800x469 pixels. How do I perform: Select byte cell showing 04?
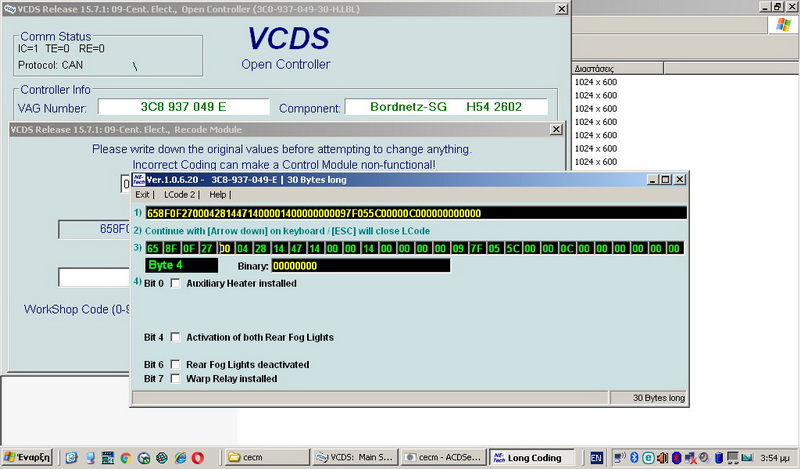(x=243, y=249)
